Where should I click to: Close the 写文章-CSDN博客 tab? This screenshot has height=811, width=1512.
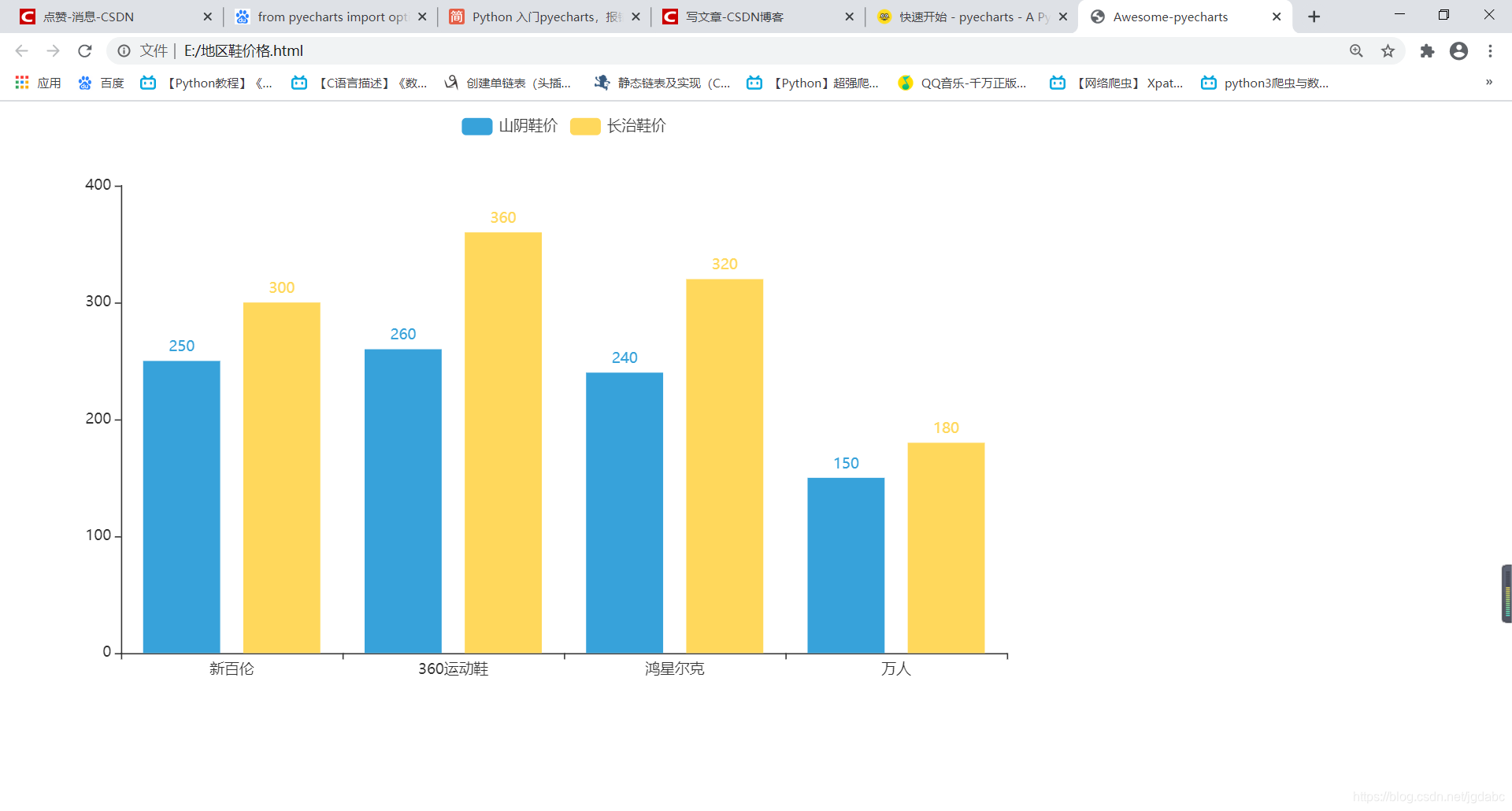[849, 17]
